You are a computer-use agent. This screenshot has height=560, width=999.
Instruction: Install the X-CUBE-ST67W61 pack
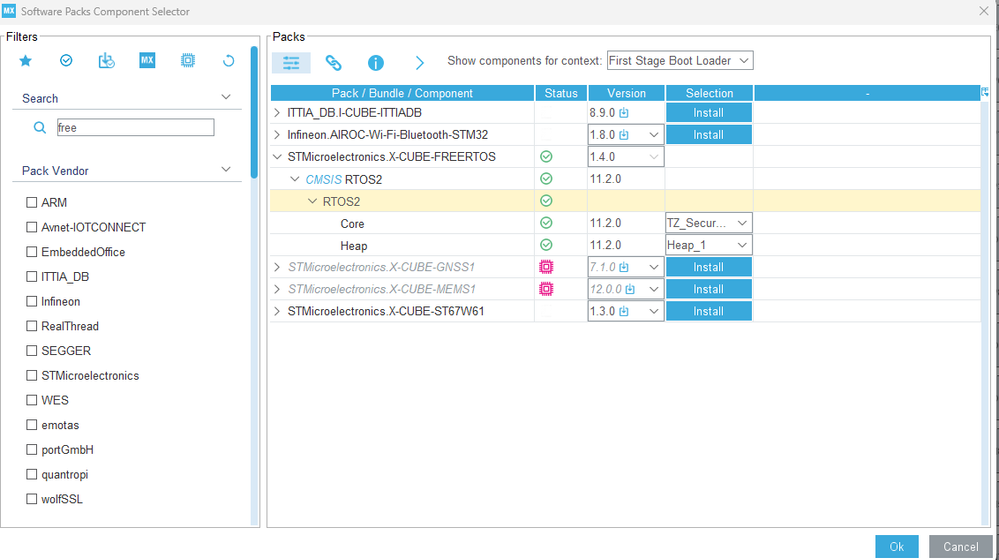[708, 312]
